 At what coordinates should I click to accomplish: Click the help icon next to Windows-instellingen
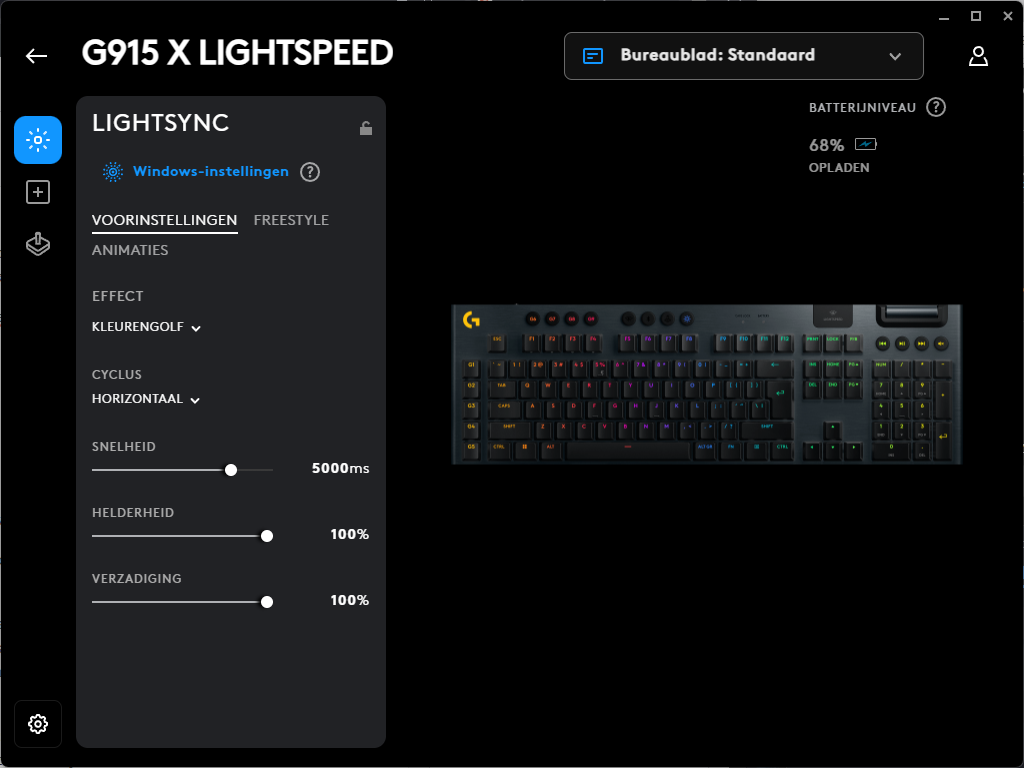[x=310, y=172]
